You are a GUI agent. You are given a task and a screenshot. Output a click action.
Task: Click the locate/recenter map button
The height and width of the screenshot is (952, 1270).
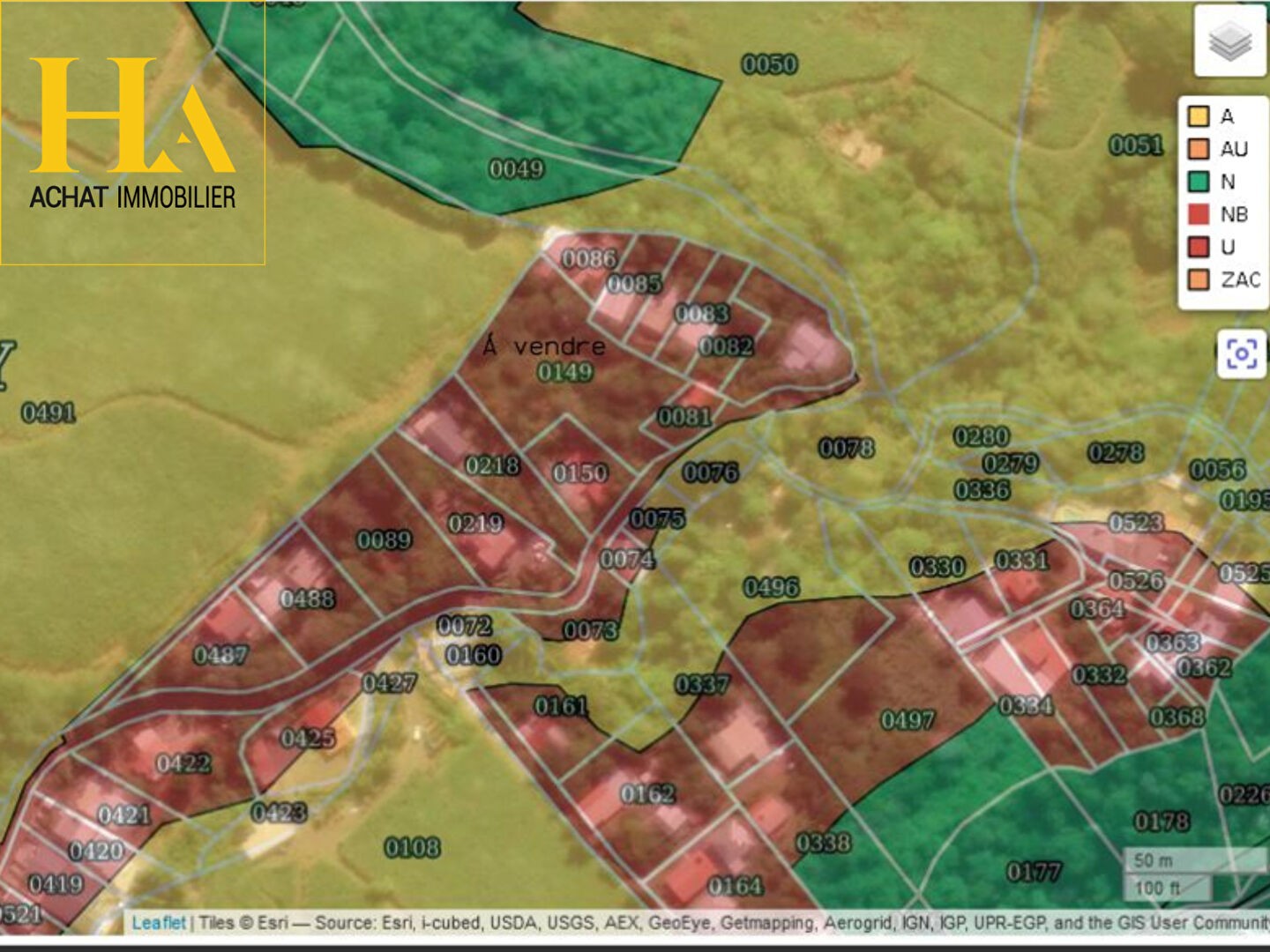(x=1242, y=354)
